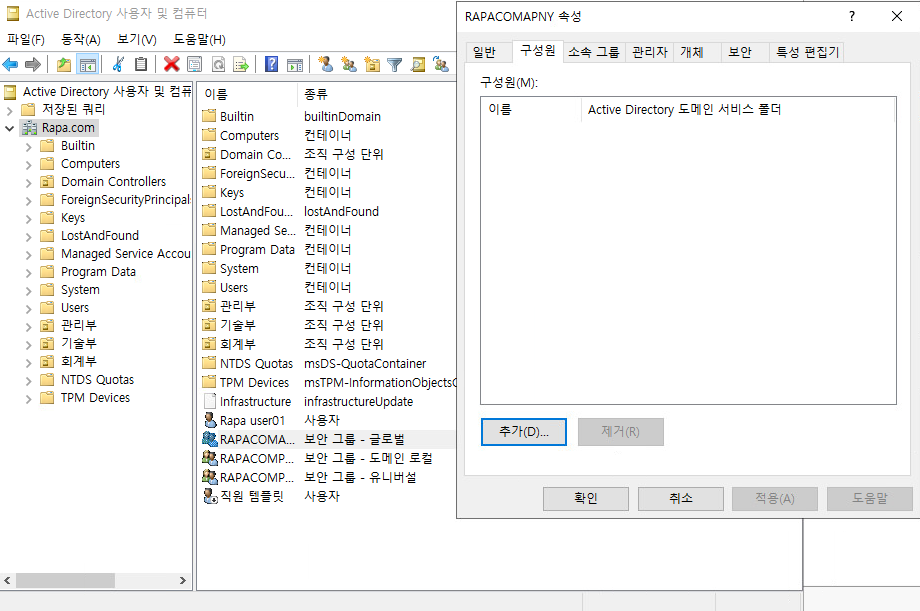
Task: Open the 도움말(H) menu
Action: pyautogui.click(x=199, y=39)
